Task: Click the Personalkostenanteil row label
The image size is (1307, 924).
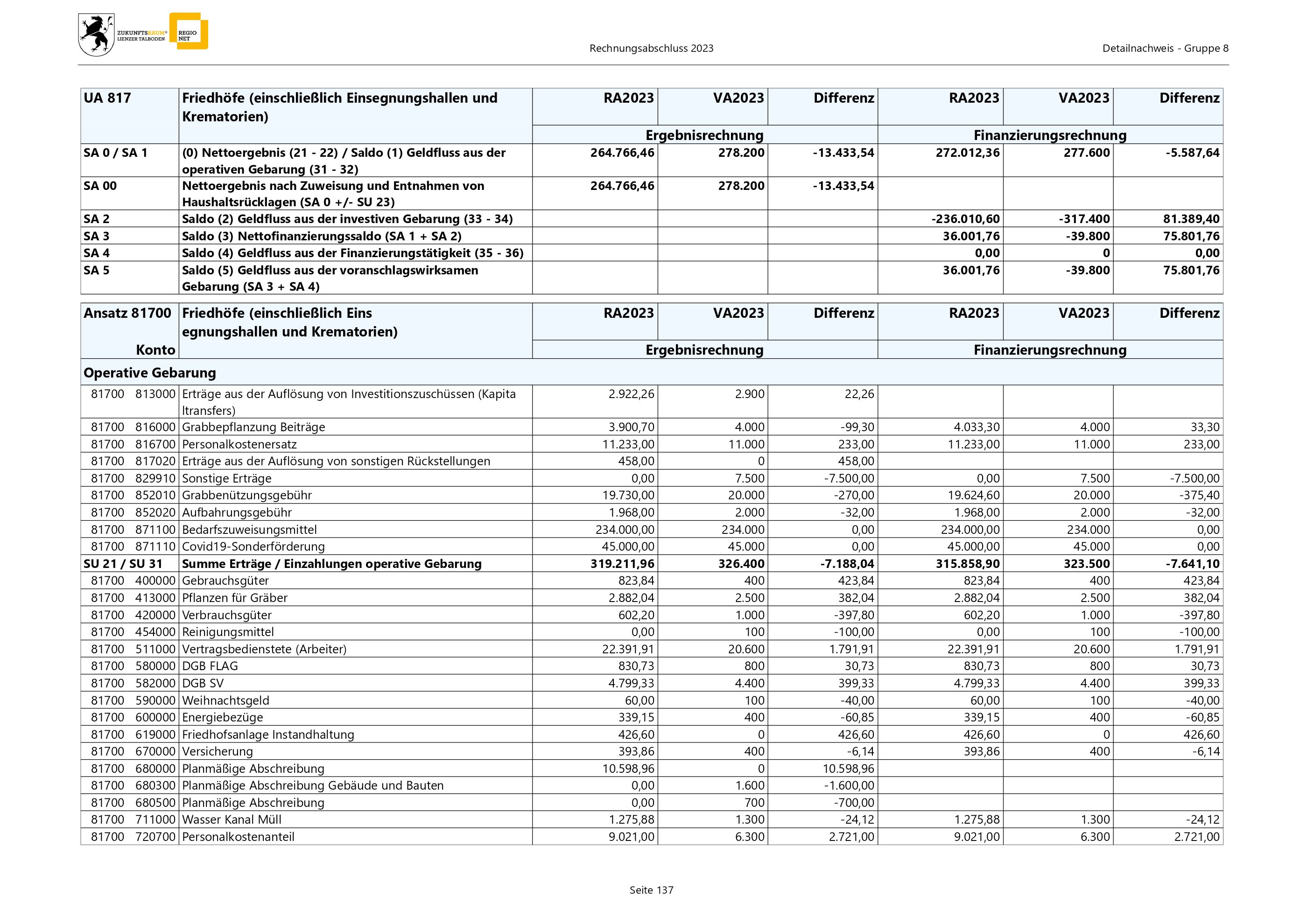Action: tap(238, 837)
